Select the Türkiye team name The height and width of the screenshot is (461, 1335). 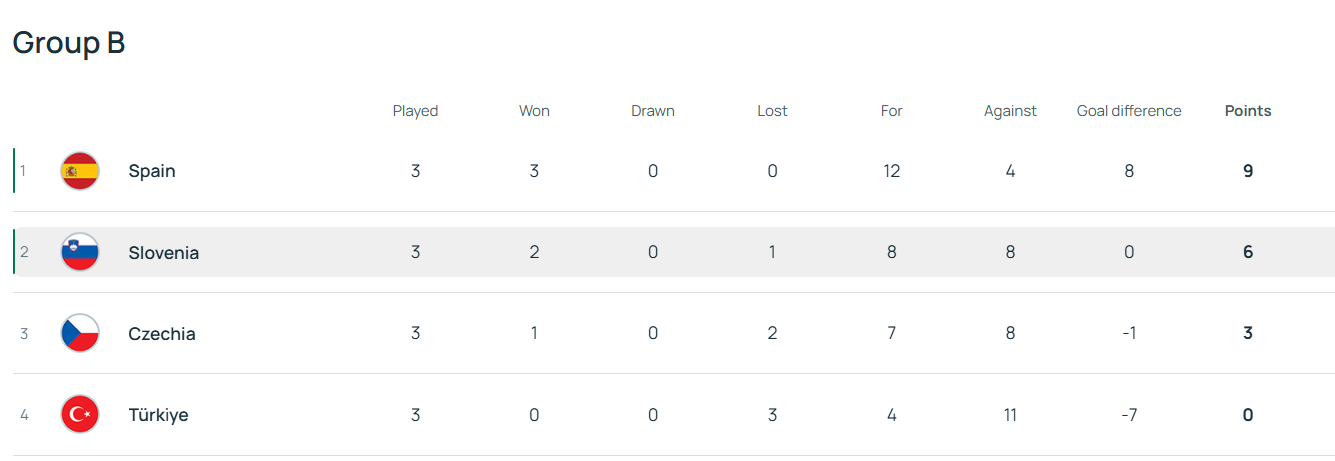pyautogui.click(x=158, y=415)
